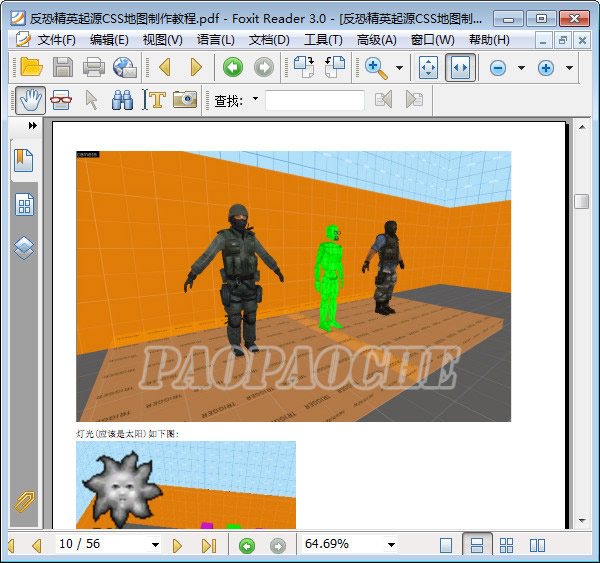Open the 文档(D) menu
Image resolution: width=600 pixels, height=563 pixels.
(269, 40)
